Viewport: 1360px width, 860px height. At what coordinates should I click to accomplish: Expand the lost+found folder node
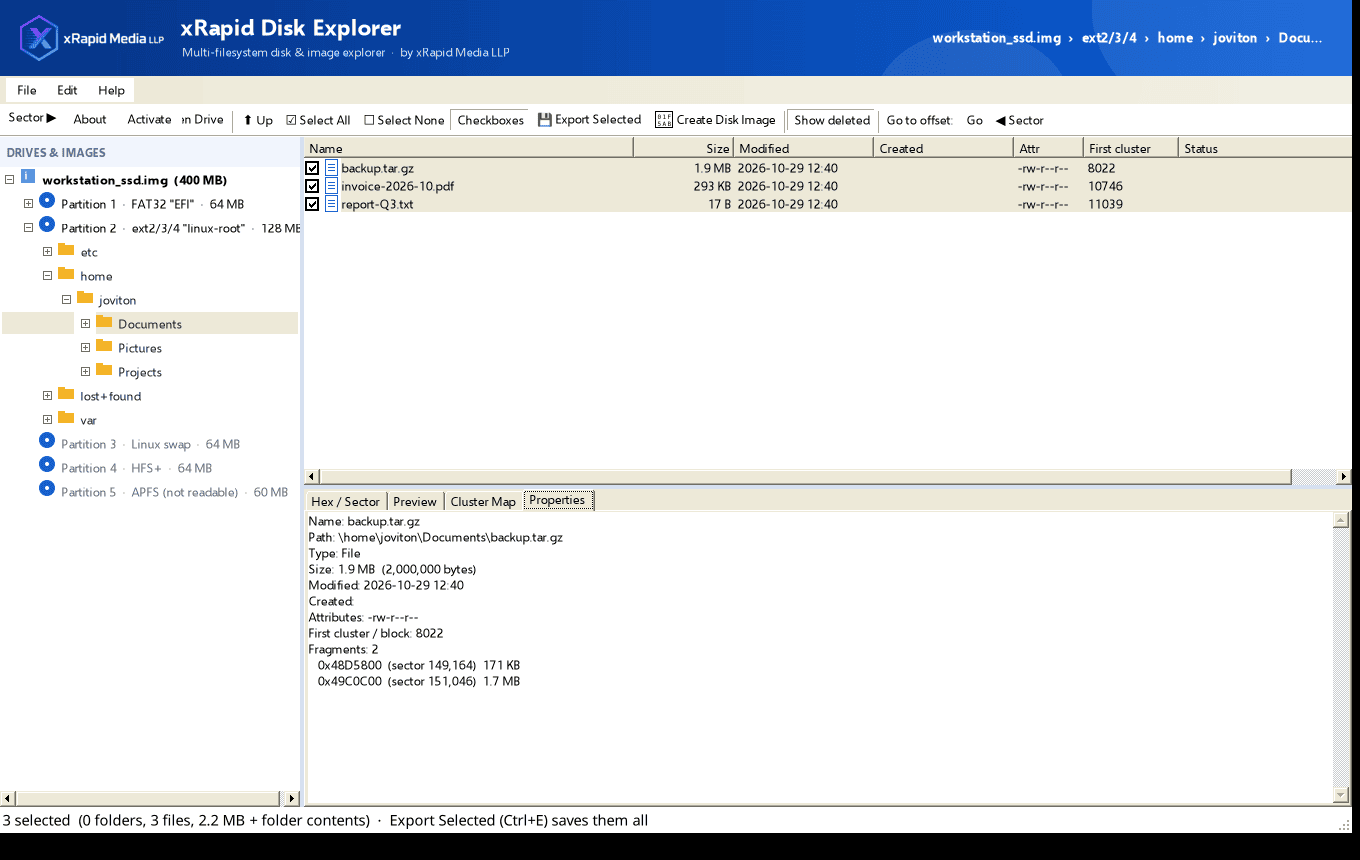click(47, 396)
